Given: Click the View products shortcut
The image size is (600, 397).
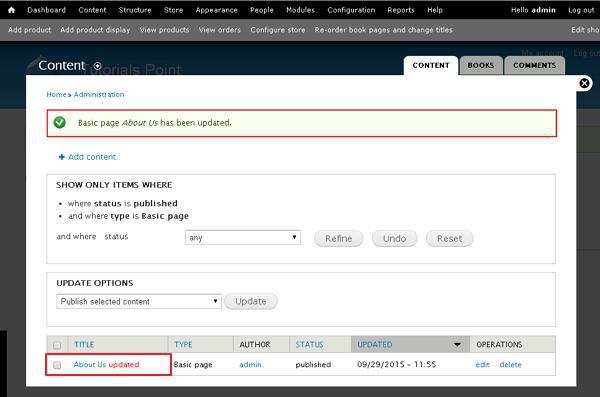Looking at the screenshot, I should tap(165, 30).
